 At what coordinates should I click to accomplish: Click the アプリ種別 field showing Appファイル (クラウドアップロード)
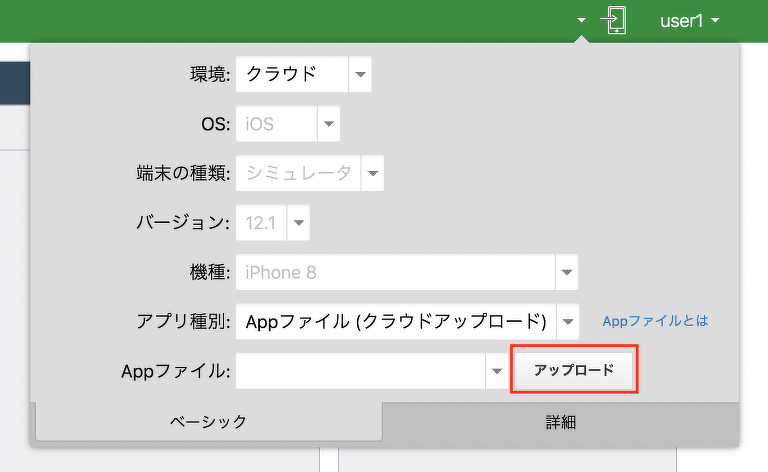395,321
